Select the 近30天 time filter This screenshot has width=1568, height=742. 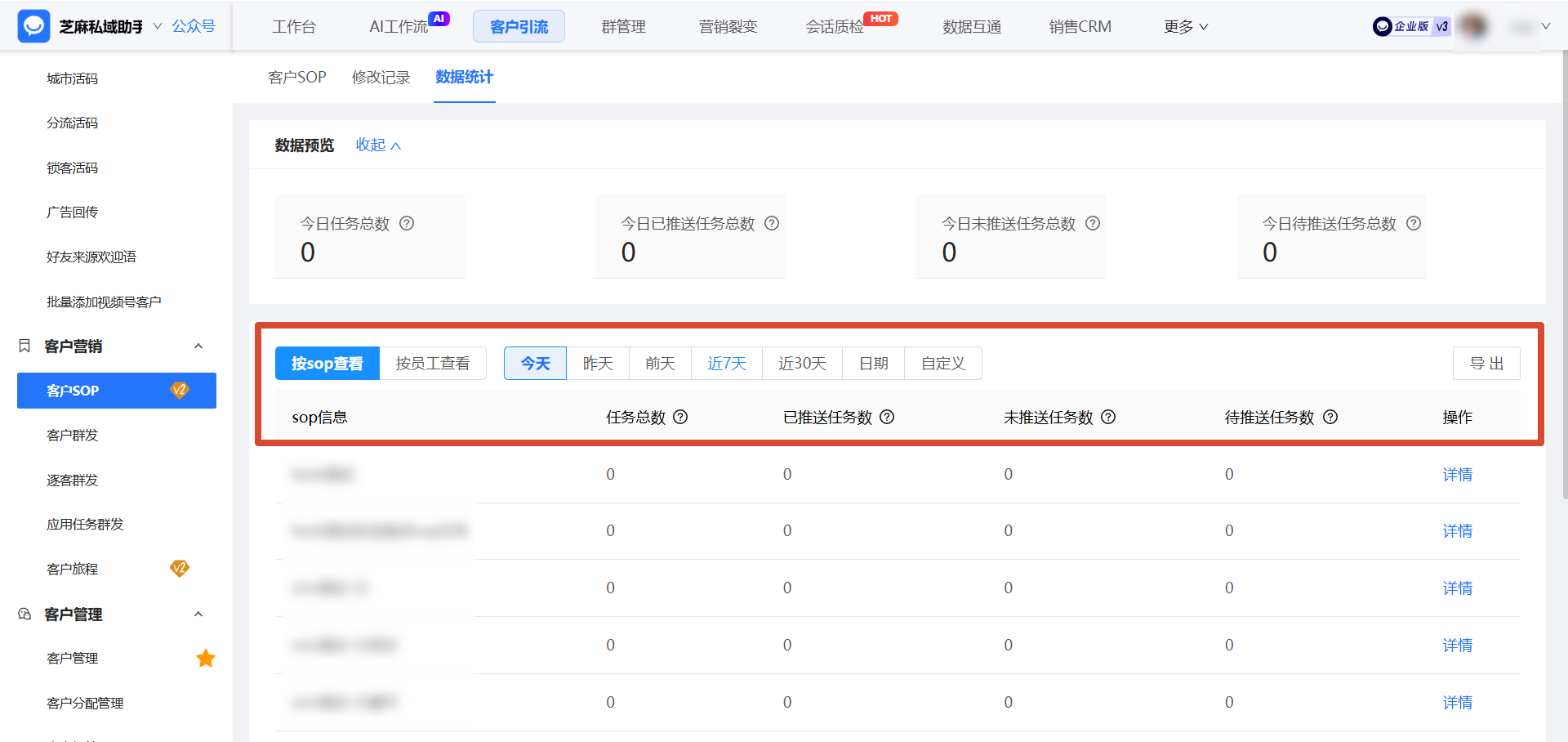coord(802,364)
